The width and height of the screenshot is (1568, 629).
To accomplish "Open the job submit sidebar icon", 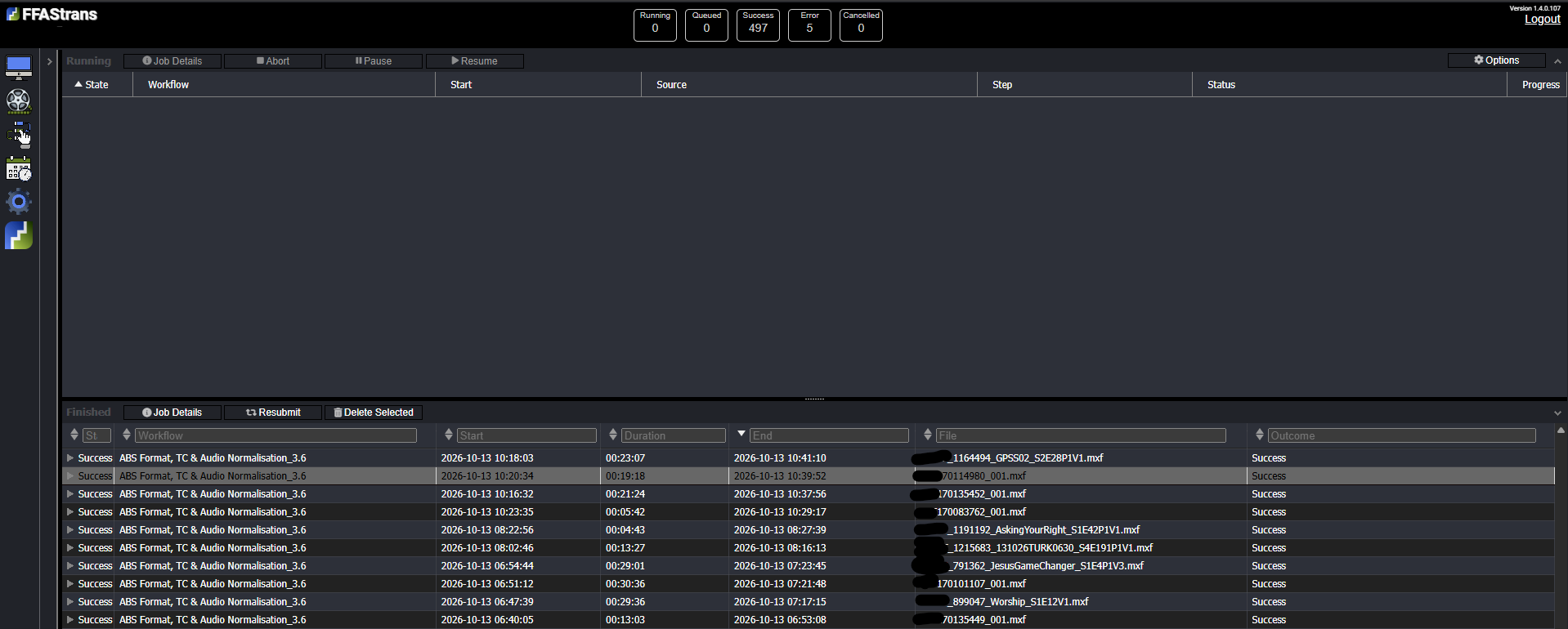I will [19, 135].
